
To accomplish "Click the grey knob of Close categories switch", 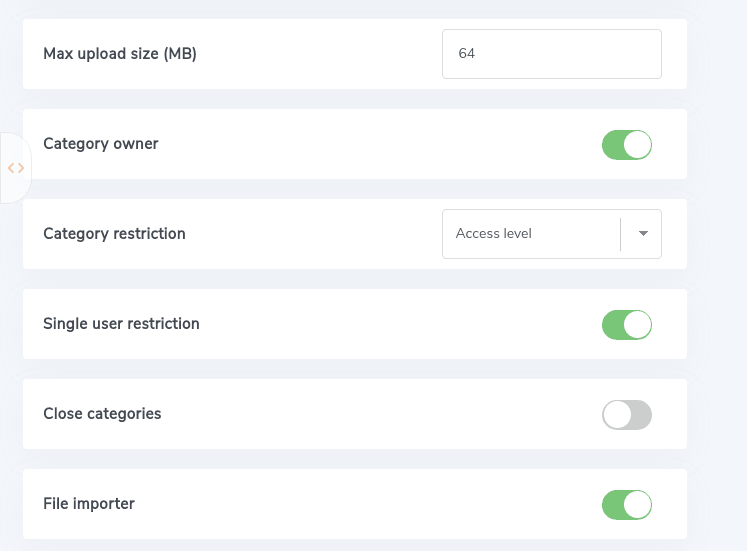I will tap(617, 414).
